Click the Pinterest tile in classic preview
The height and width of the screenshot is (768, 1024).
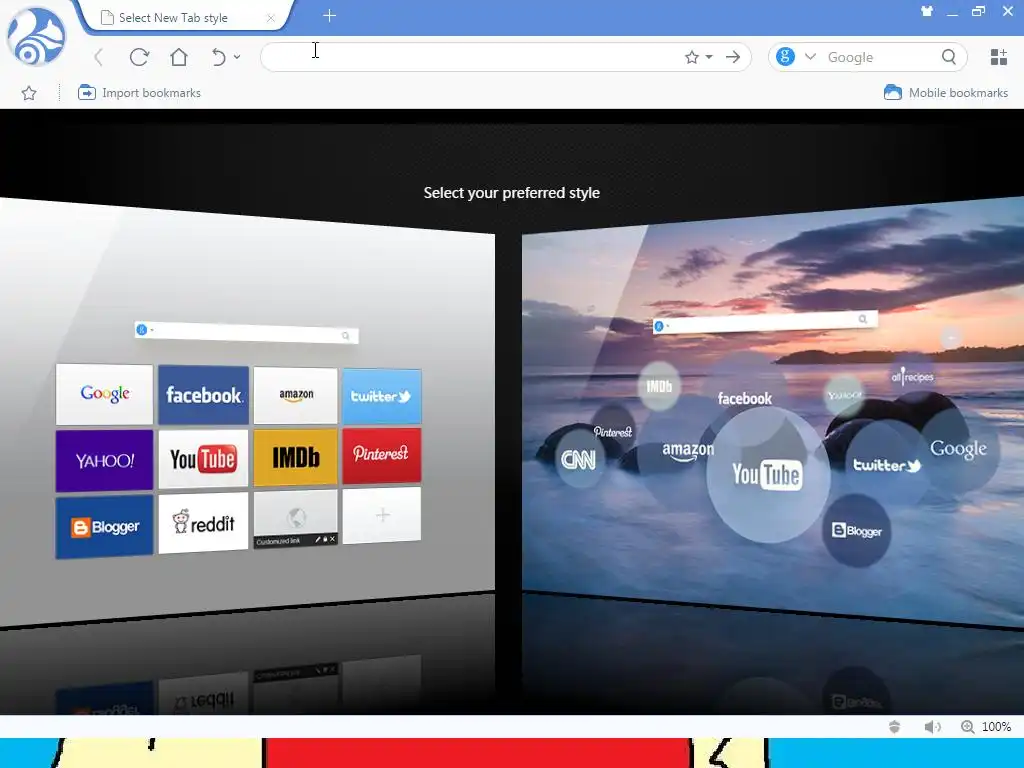click(x=381, y=455)
